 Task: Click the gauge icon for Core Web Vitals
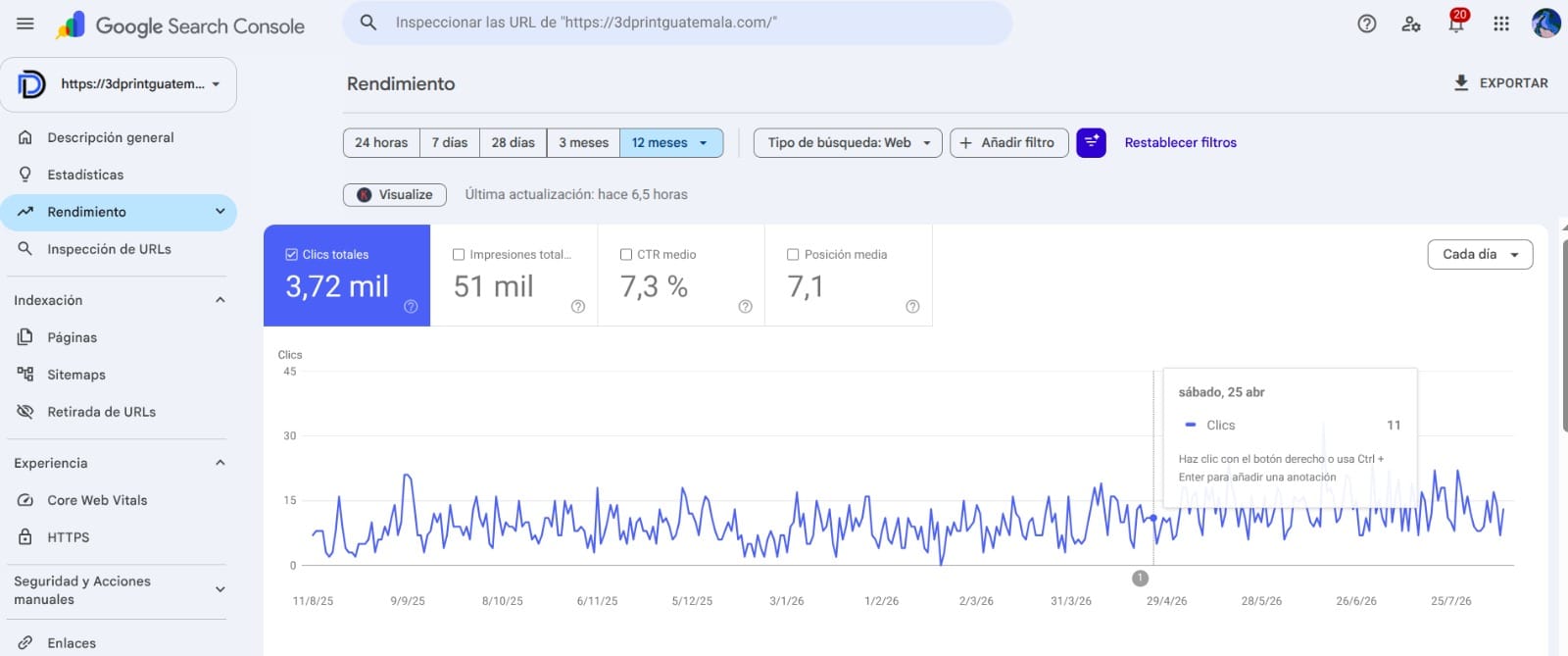coord(25,500)
